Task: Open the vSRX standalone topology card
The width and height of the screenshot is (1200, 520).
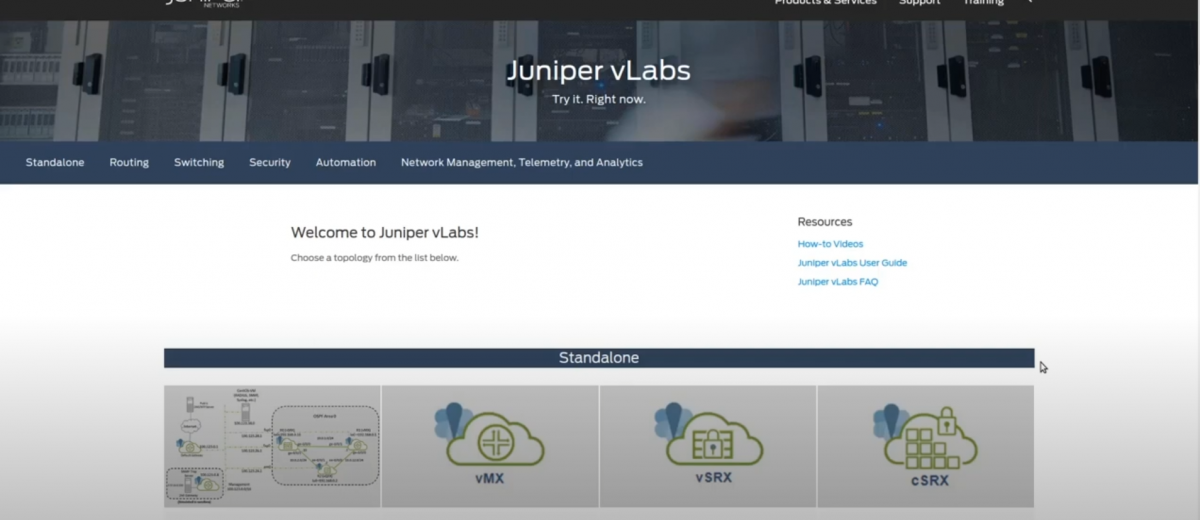Action: click(708, 446)
